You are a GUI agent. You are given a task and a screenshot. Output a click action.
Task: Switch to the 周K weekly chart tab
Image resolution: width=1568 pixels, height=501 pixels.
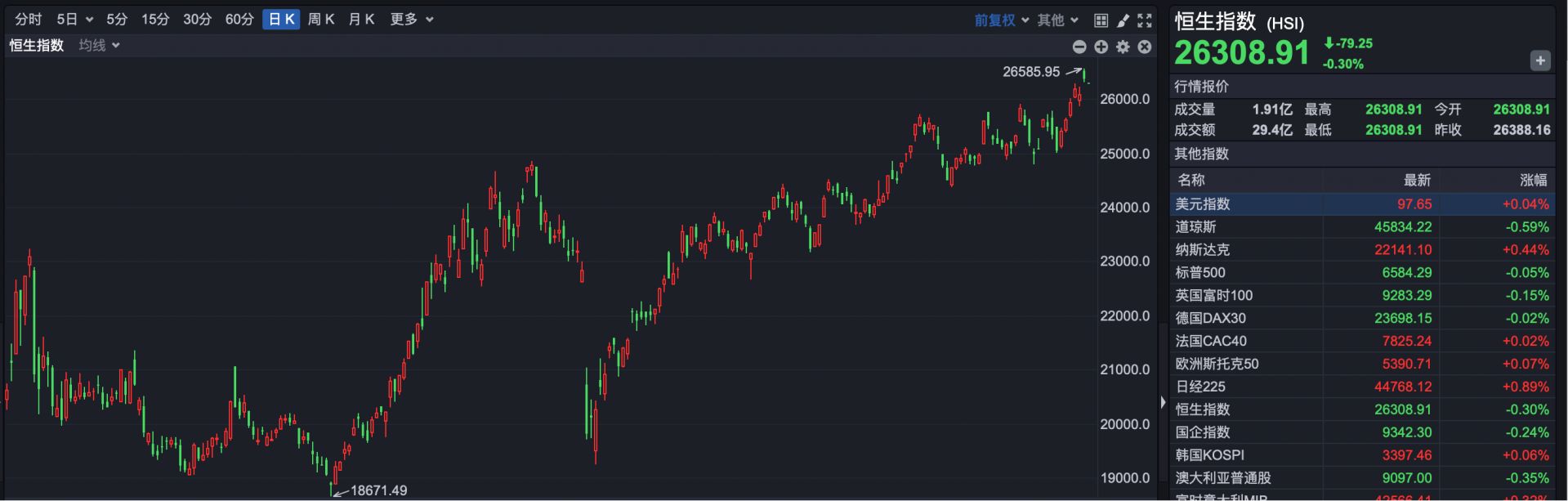pos(321,20)
